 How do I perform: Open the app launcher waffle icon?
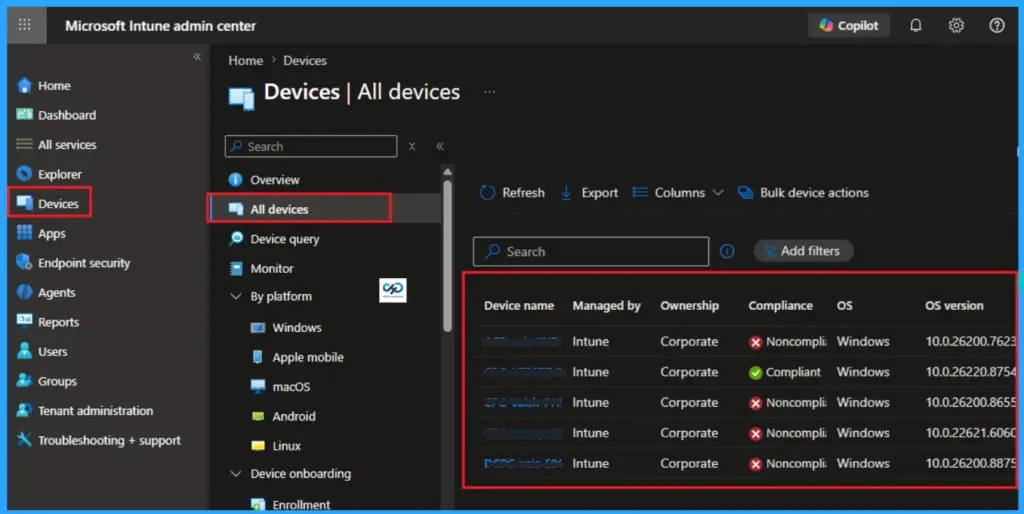pos(25,25)
